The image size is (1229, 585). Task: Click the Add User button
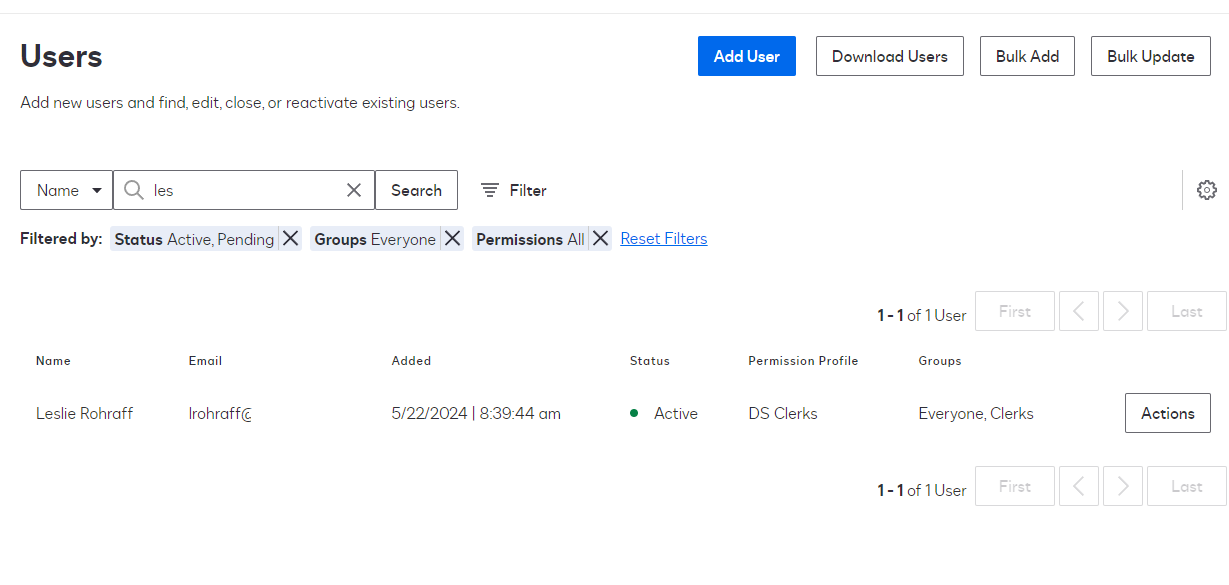pos(746,56)
